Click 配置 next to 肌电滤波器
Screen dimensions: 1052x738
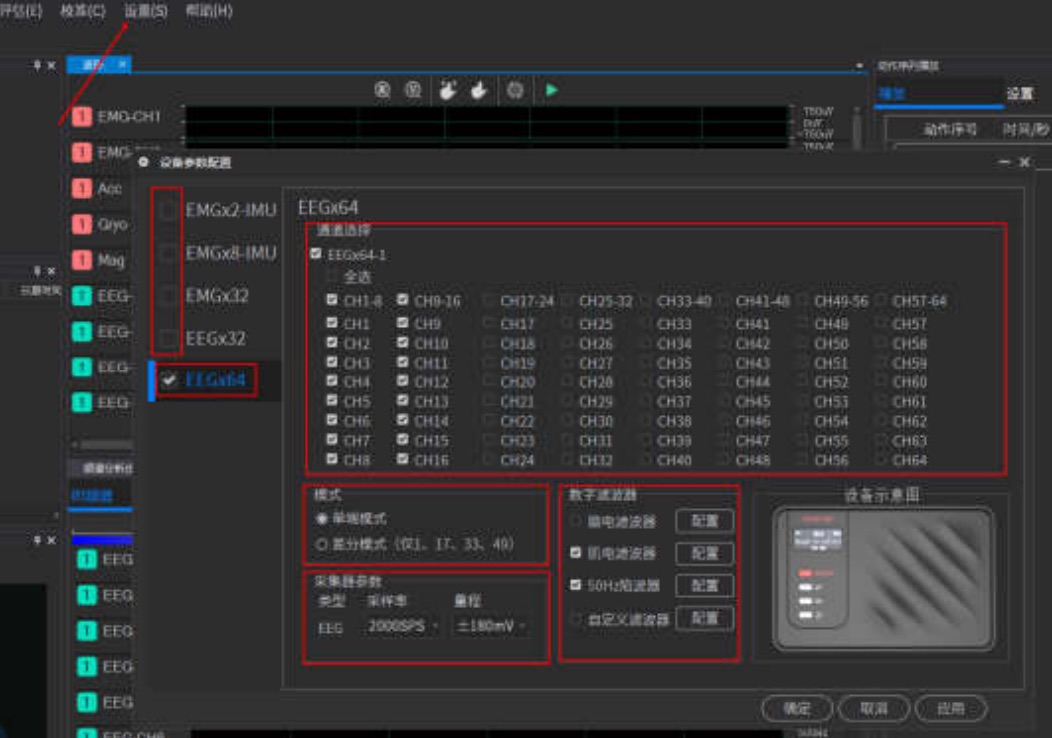[x=704, y=553]
